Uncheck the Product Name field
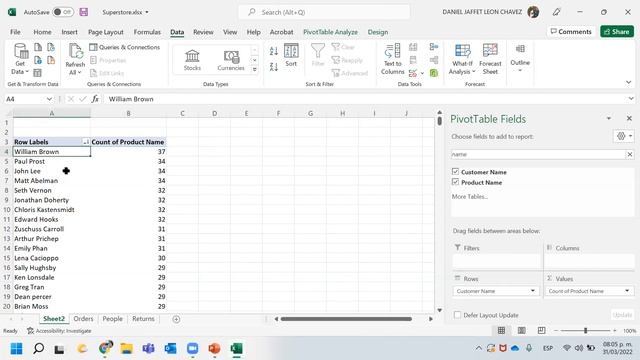This screenshot has height=360, width=640. point(456,182)
